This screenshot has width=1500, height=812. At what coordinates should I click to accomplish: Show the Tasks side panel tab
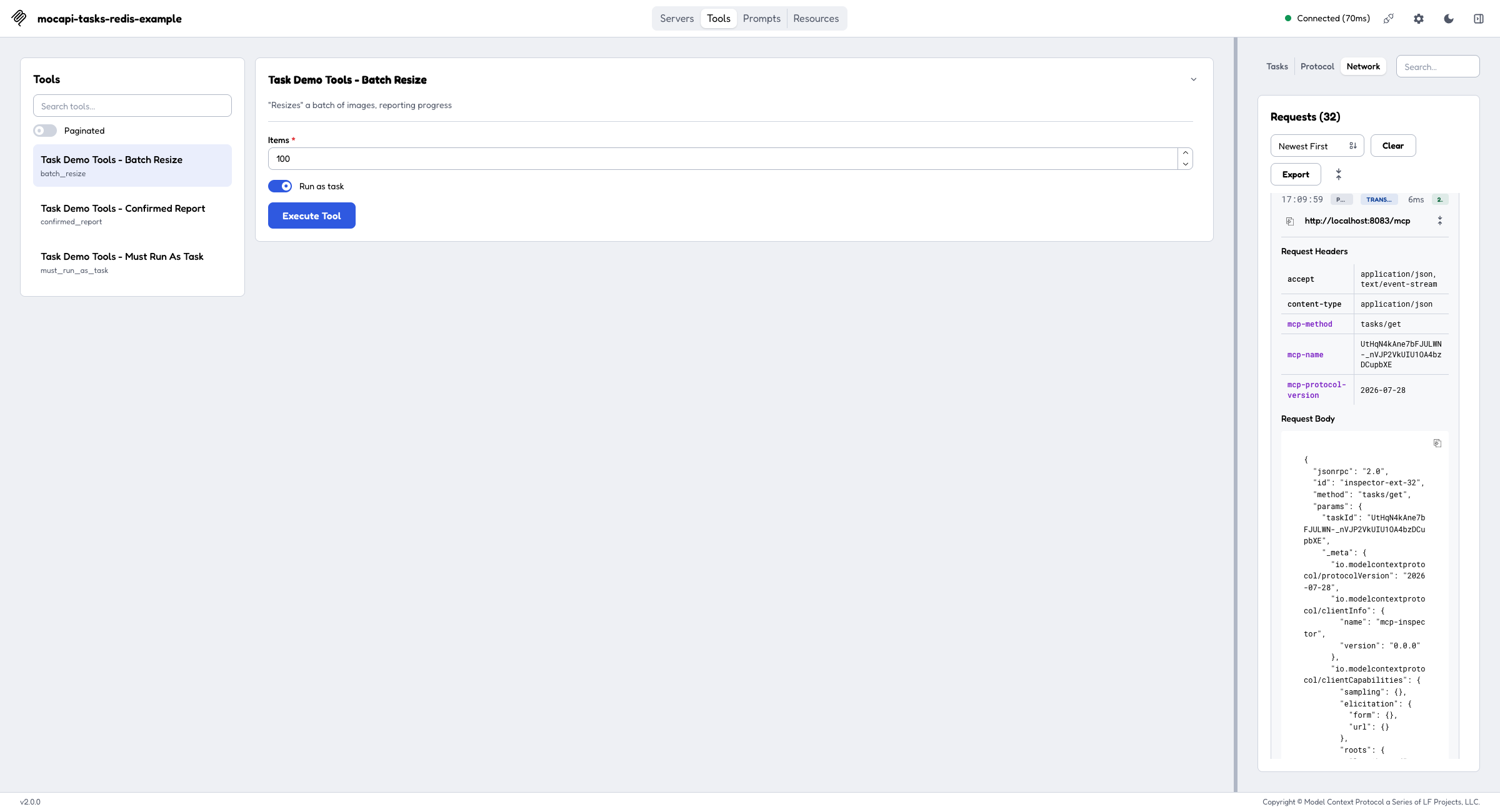[1277, 66]
